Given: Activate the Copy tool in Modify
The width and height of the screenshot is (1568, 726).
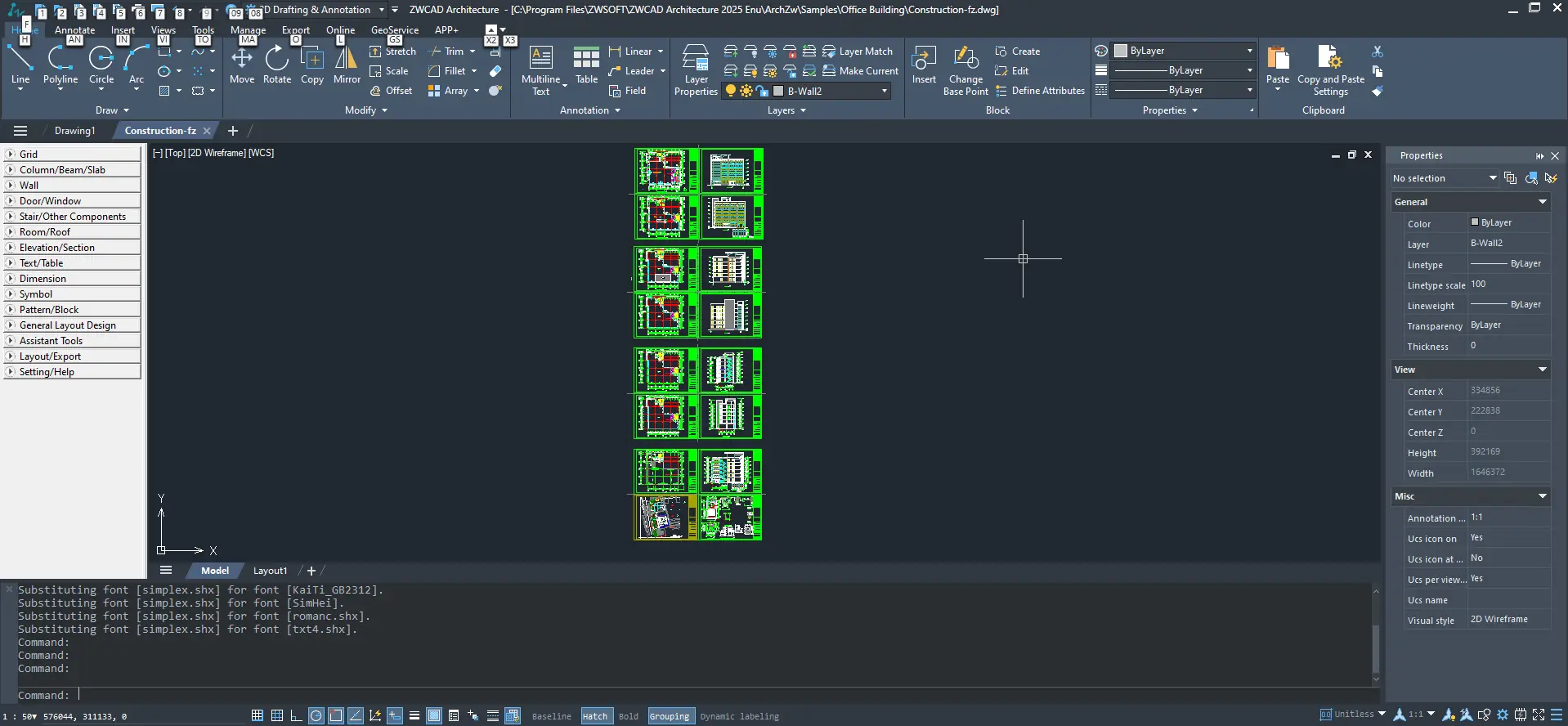Looking at the screenshot, I should [x=312, y=65].
